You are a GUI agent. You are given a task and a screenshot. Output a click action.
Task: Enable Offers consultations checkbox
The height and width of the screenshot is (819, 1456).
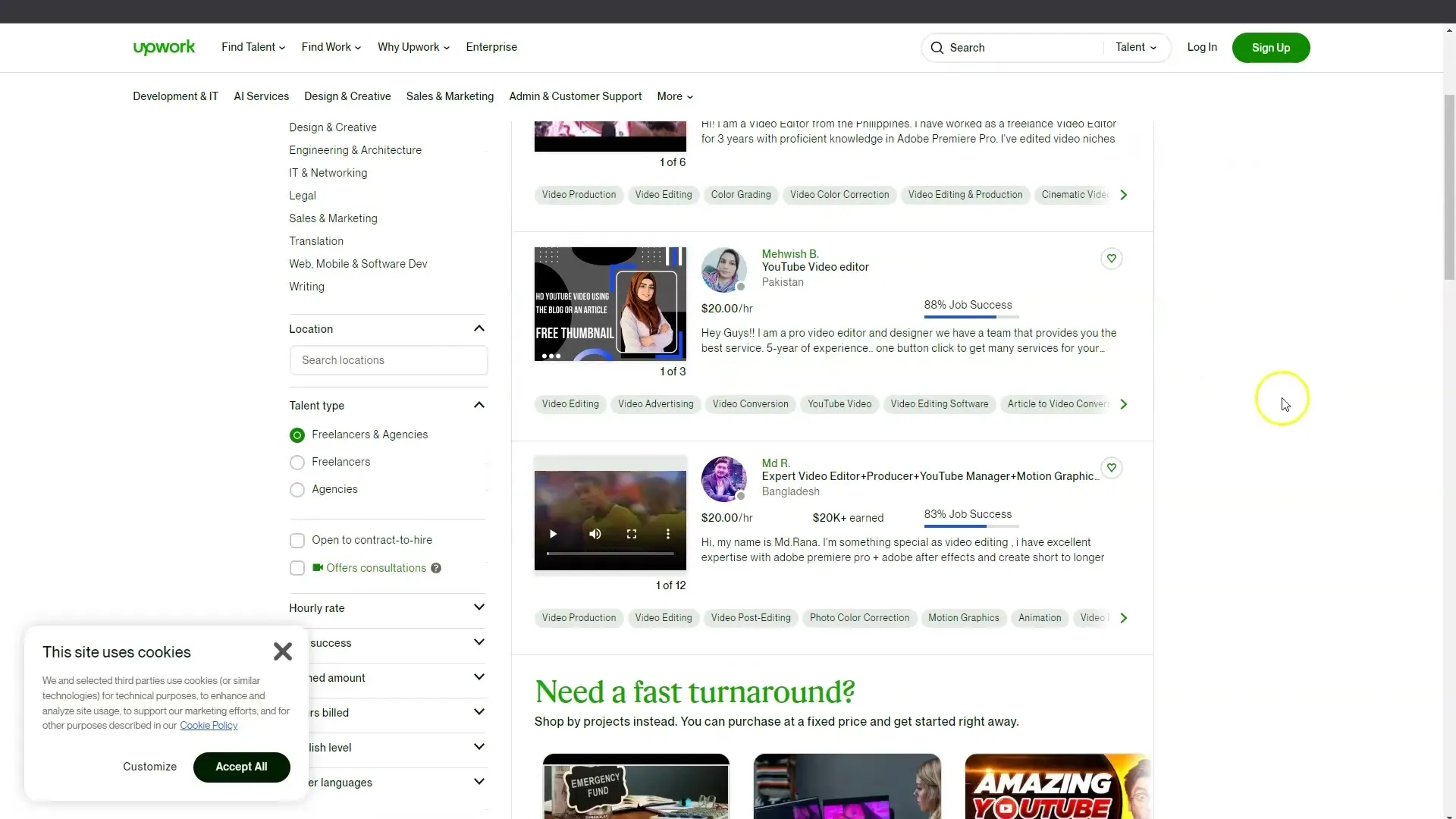point(297,567)
